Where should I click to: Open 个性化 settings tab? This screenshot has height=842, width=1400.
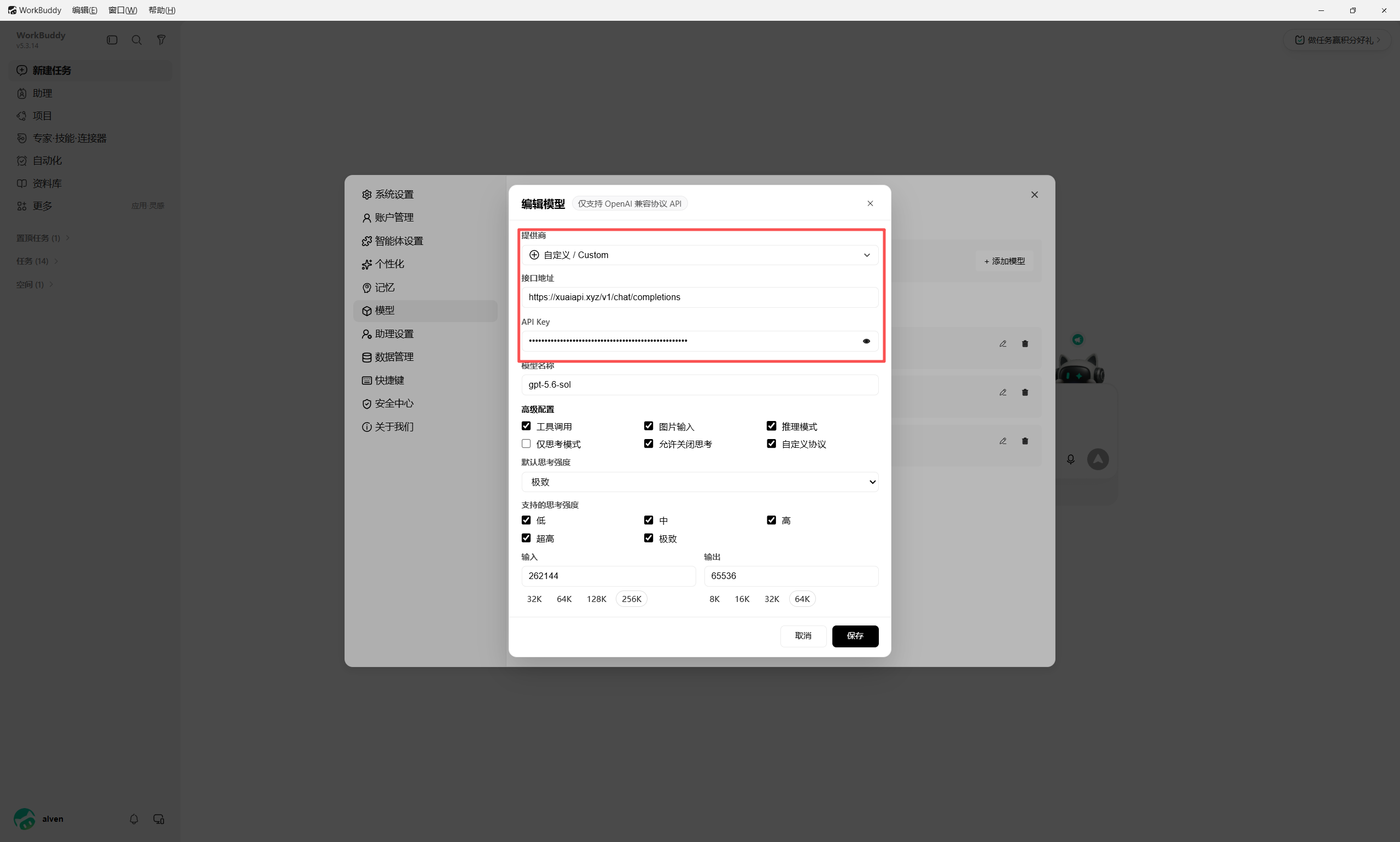pos(425,265)
